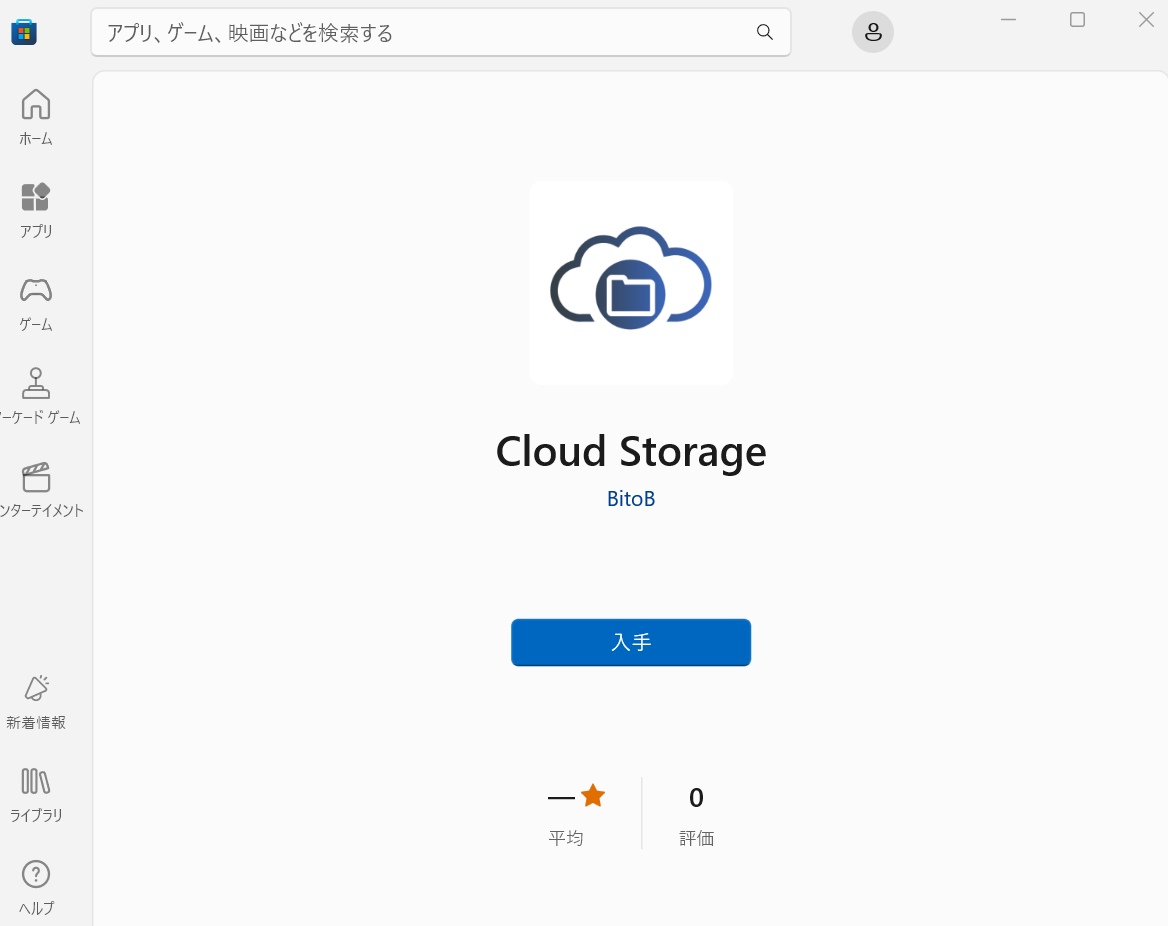The image size is (1168, 926).
Task: Go to the Apps (アプリ) section
Action: [x=36, y=210]
